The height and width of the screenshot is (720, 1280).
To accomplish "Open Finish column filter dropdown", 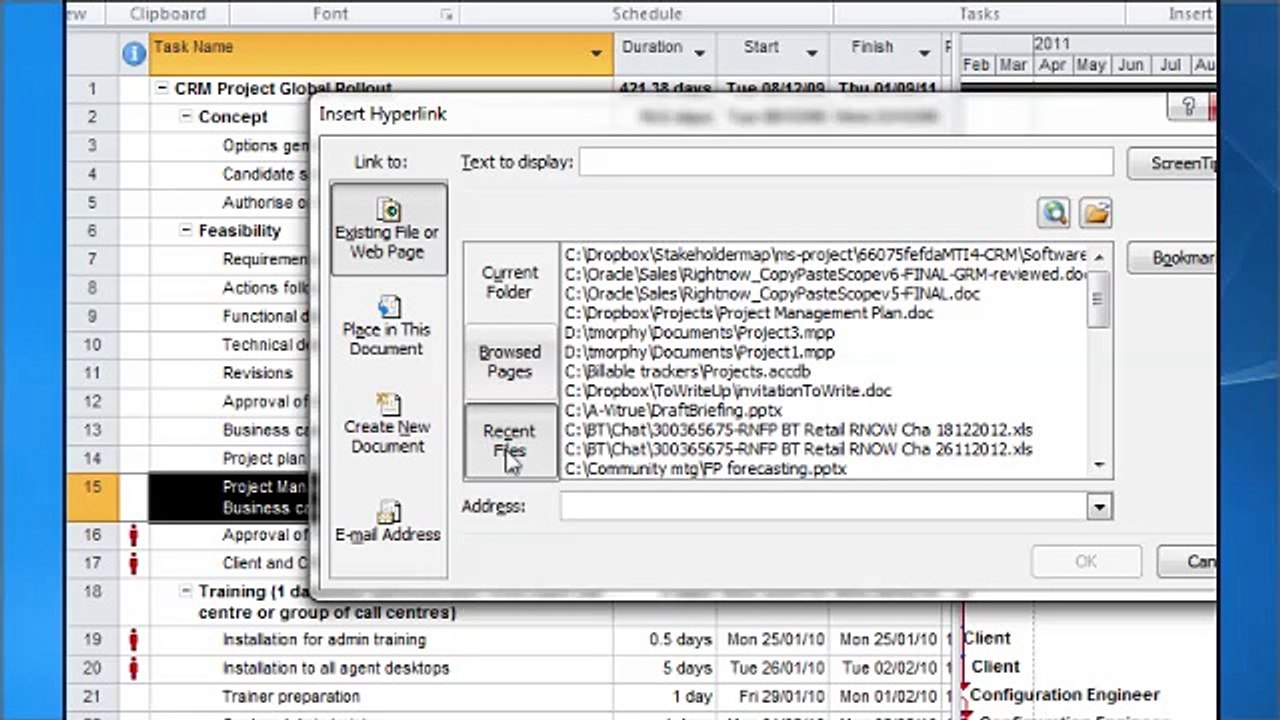I will 926,53.
